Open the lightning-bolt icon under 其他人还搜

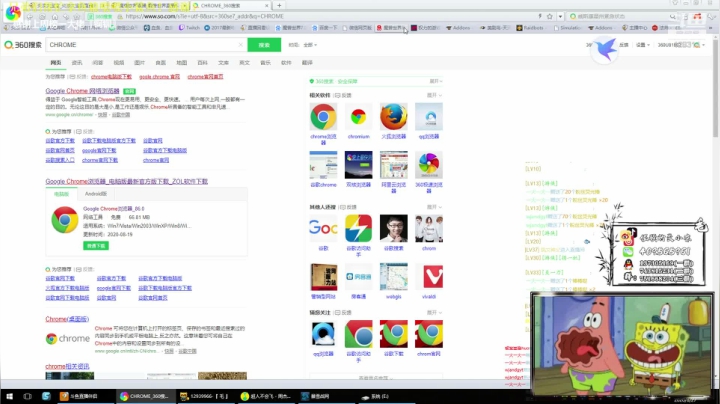[358, 228]
